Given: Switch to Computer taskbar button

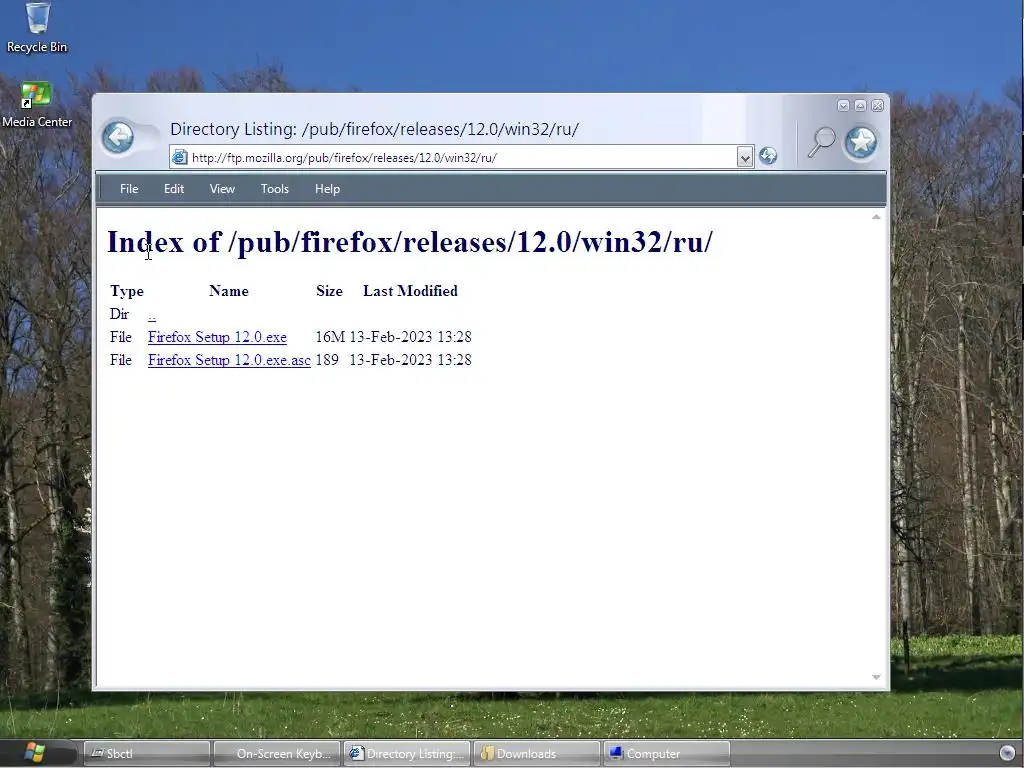Looking at the screenshot, I should (667, 754).
